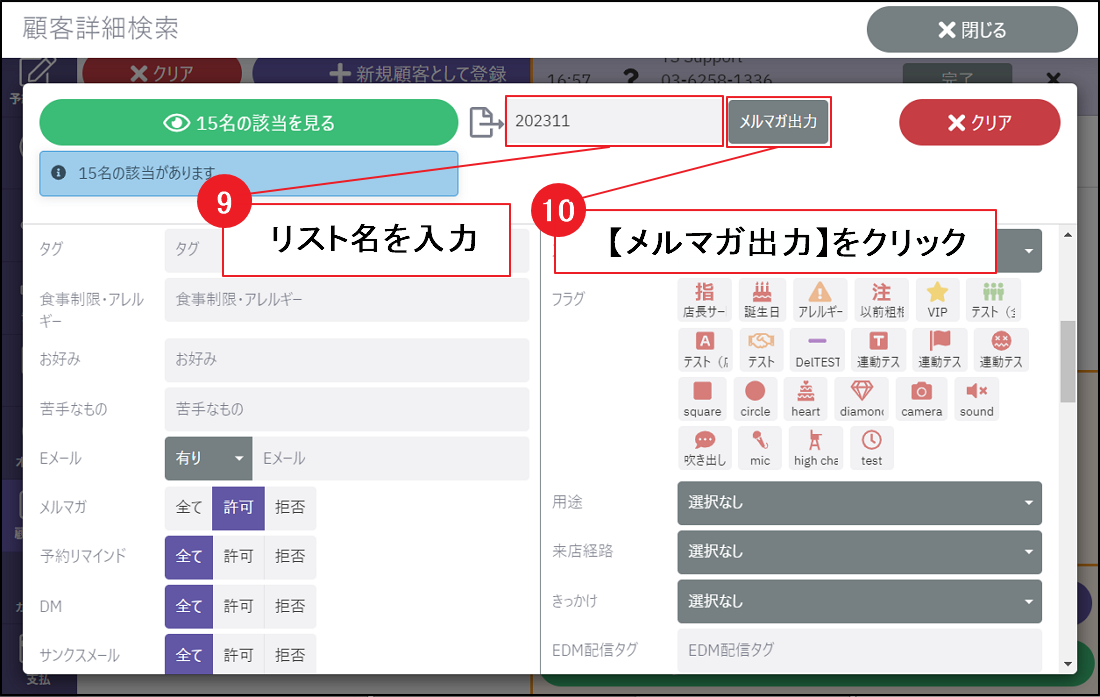Choose the diamond flag icon
This screenshot has height=697, width=1100.
click(x=861, y=398)
